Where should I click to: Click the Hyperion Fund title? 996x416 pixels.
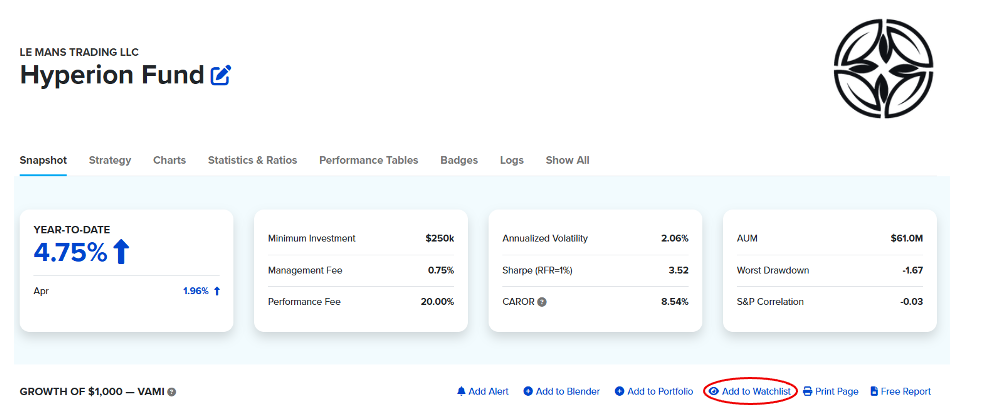pos(112,75)
